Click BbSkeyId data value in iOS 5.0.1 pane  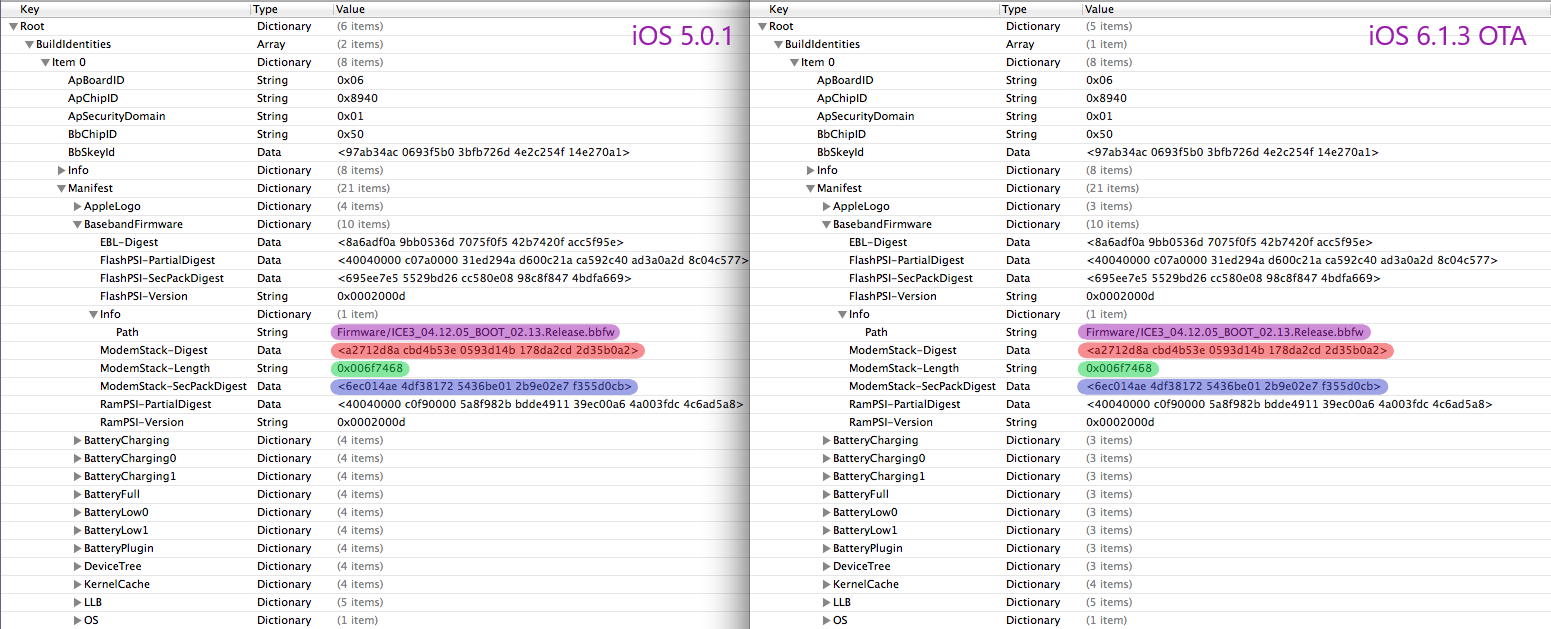[x=483, y=152]
